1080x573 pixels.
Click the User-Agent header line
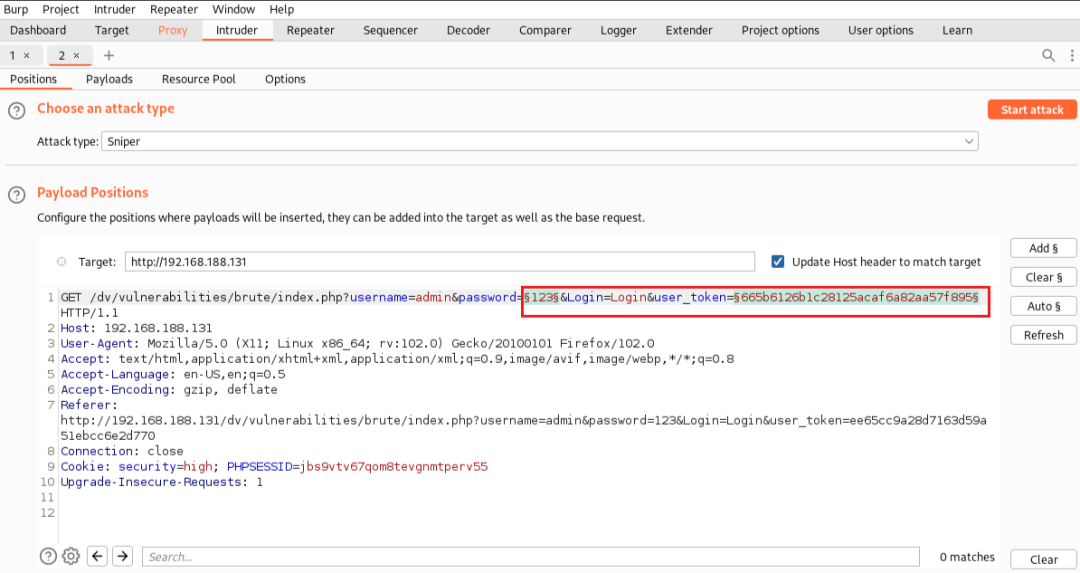[357, 343]
